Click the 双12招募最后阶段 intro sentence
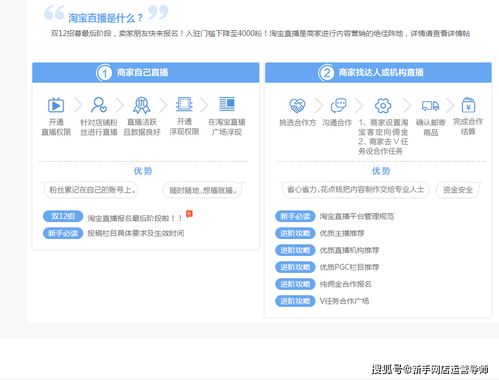This screenshot has width=499, height=380. tap(260, 33)
